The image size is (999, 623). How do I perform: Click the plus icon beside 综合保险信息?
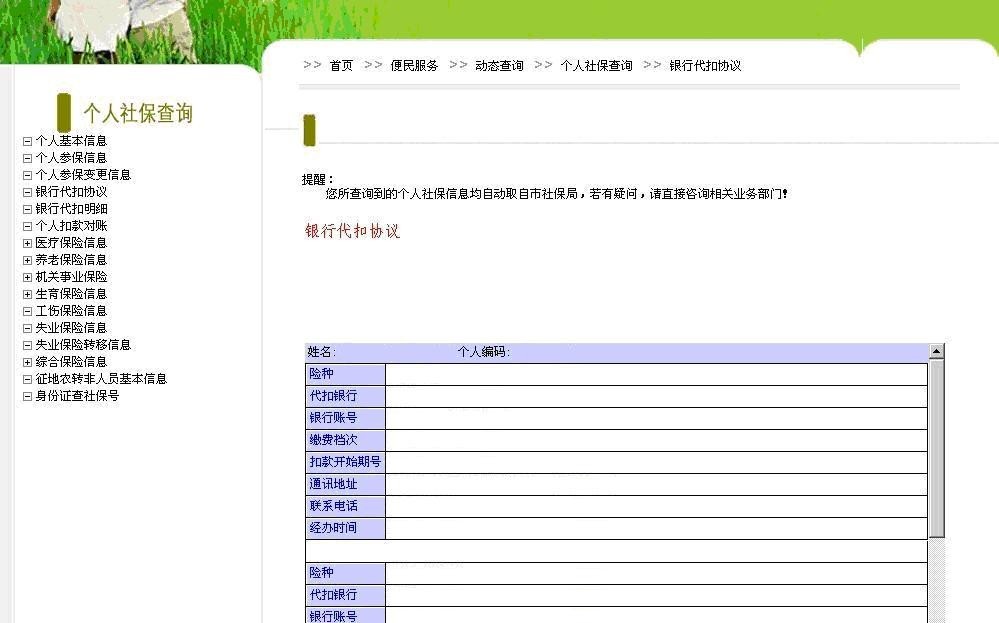[27, 362]
